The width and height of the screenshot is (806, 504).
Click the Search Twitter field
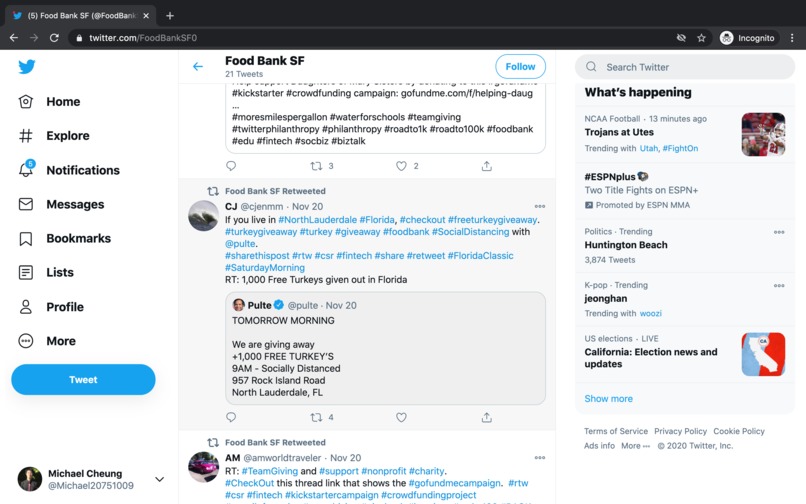(685, 67)
